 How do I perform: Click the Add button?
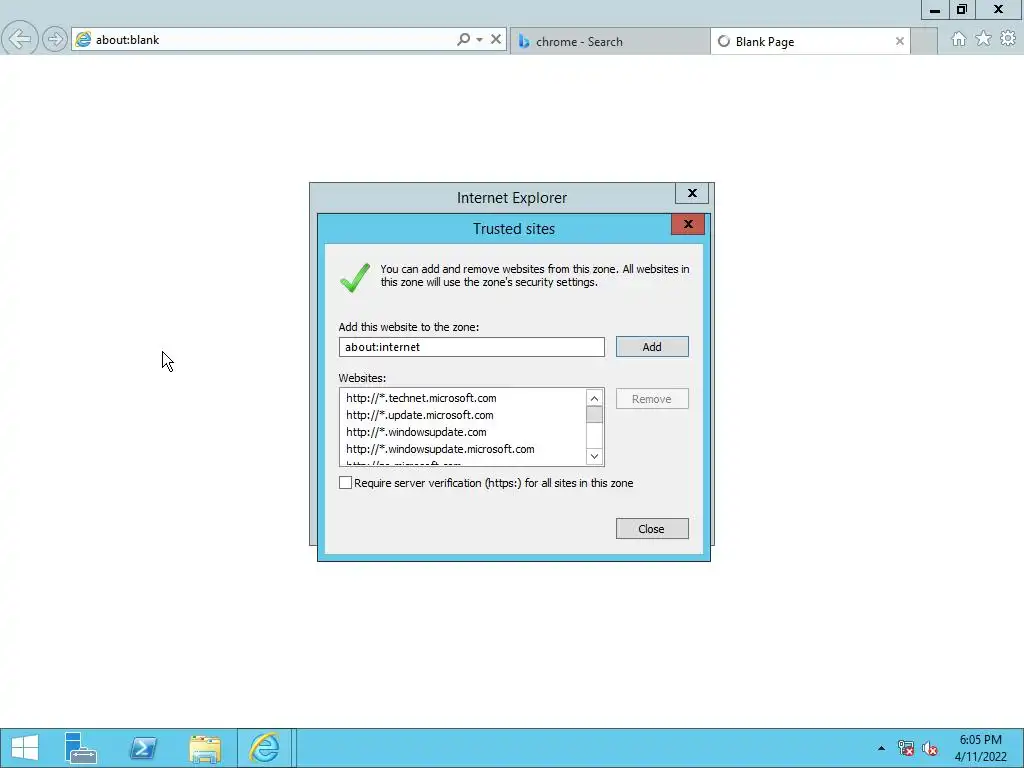click(652, 347)
